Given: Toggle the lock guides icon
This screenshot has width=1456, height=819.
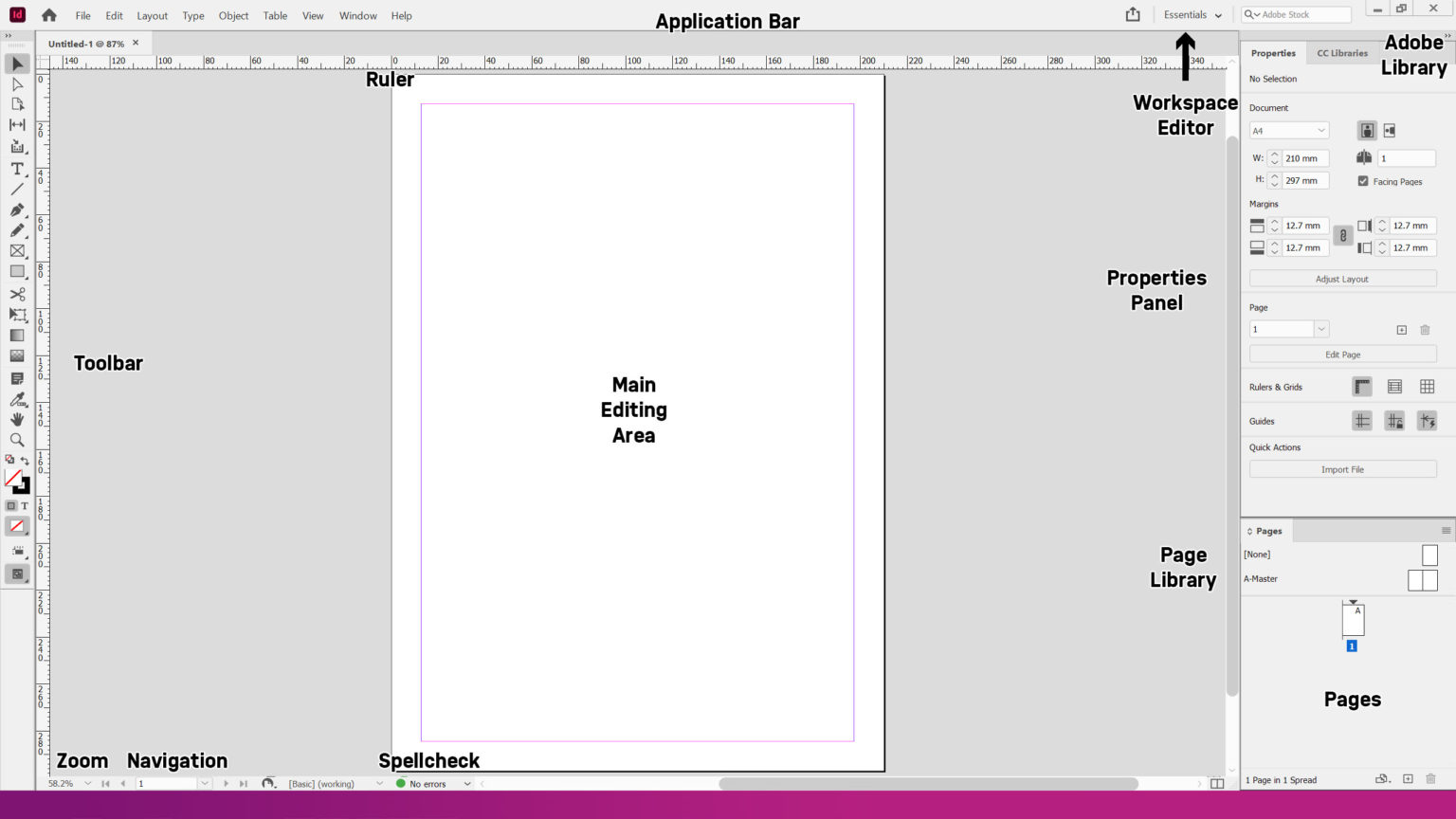Looking at the screenshot, I should (1394, 420).
